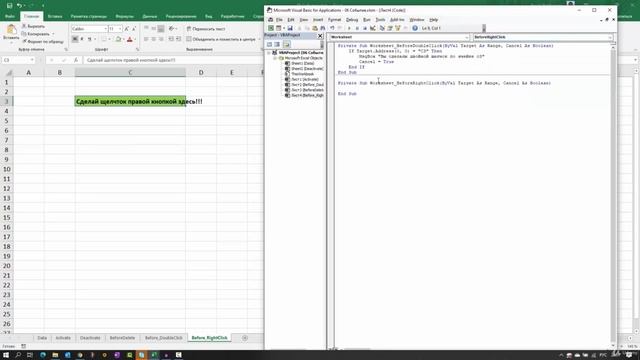This screenshot has height=360, width=640.
Task: Click the fill color bucket icon
Action: coord(118,39)
